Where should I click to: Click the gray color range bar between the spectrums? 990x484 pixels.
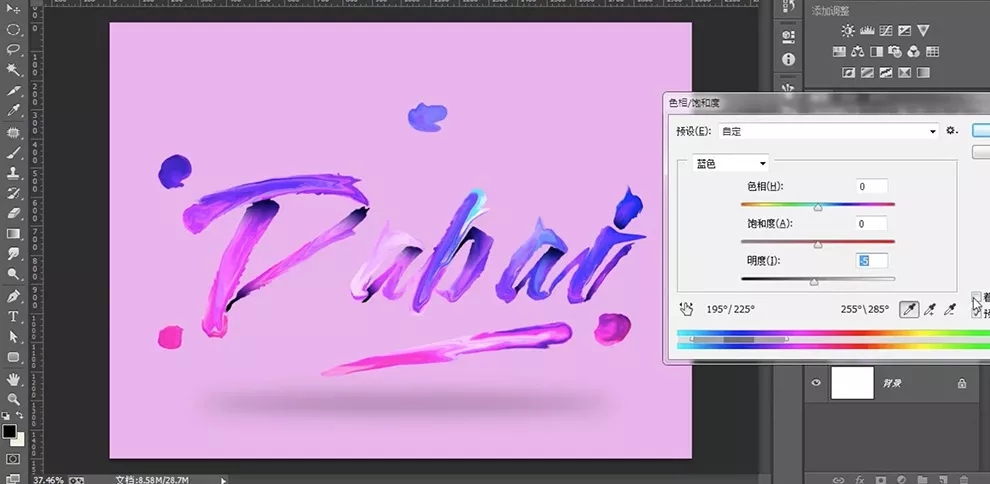739,339
